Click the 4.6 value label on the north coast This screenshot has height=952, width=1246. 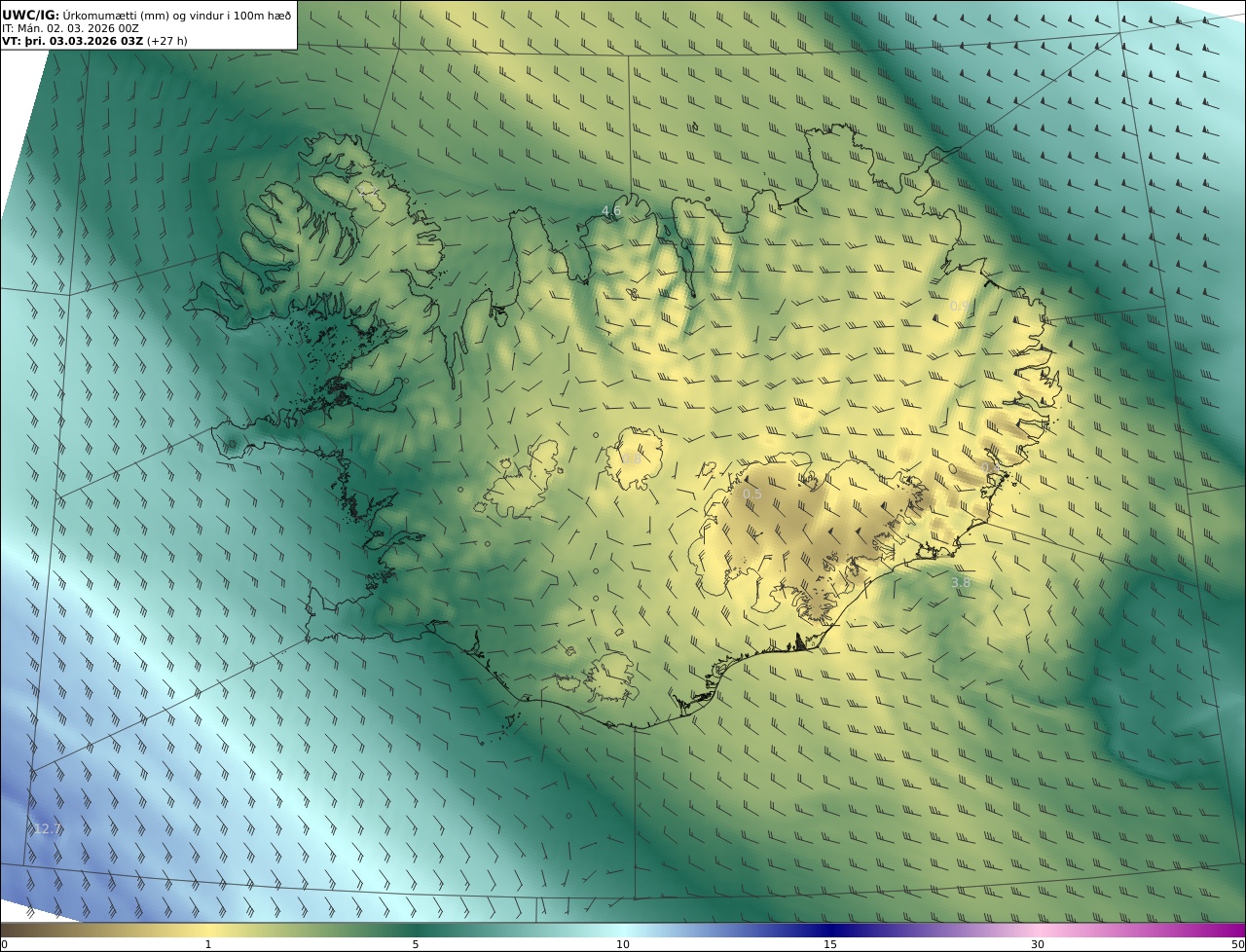pos(610,210)
